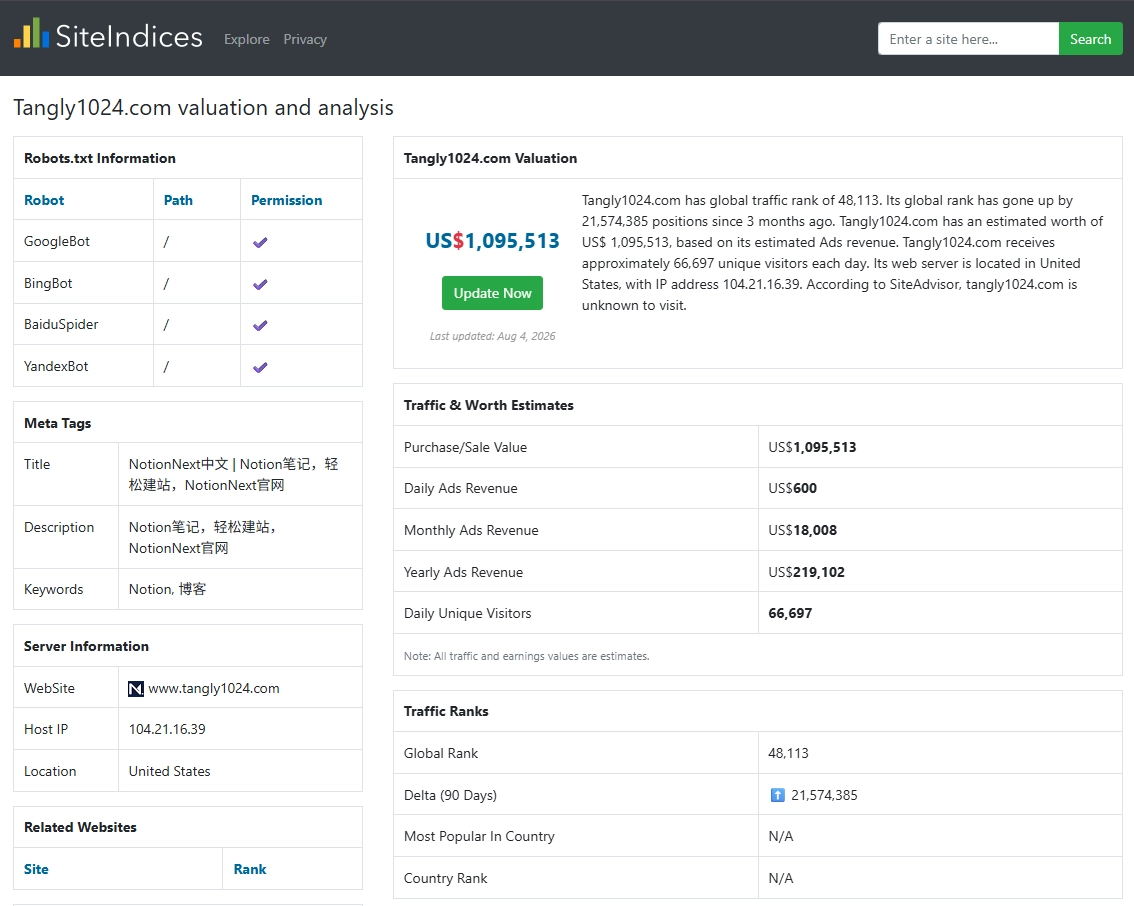The image size is (1134, 906).
Task: Click the Host IP value 104.21.16.39
Action: click(167, 730)
